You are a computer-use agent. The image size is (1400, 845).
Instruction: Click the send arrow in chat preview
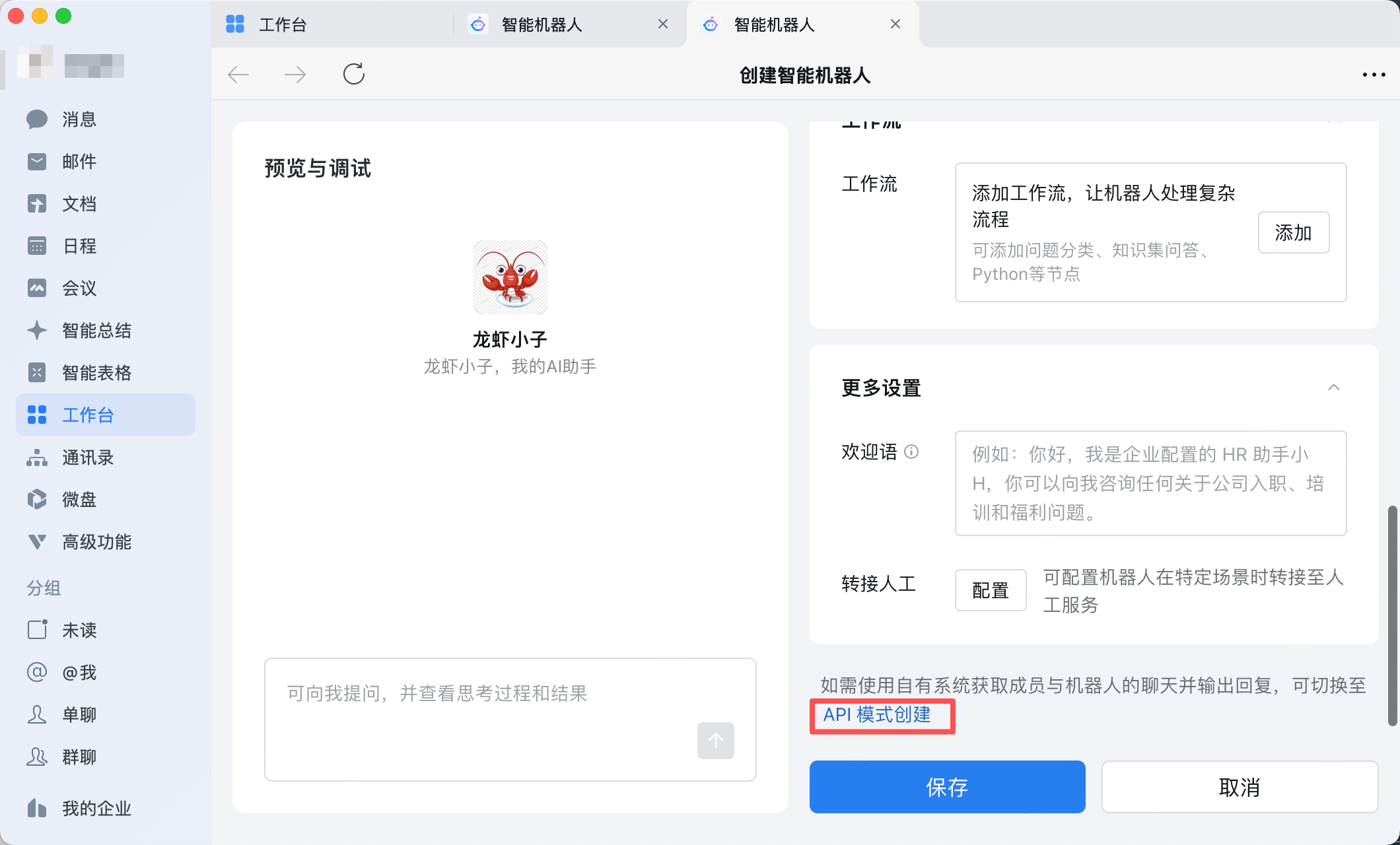(715, 741)
